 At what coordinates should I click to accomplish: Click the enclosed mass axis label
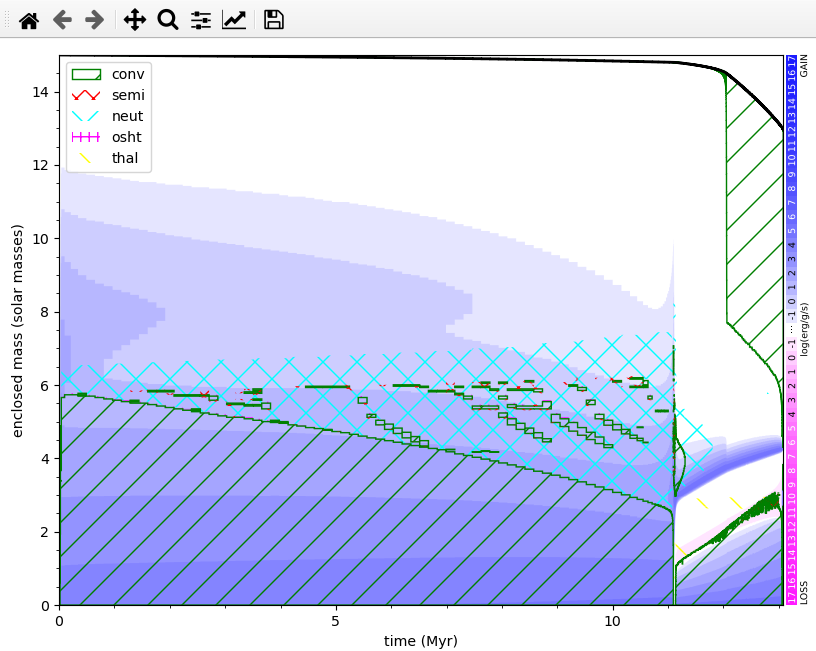click(x=15, y=325)
